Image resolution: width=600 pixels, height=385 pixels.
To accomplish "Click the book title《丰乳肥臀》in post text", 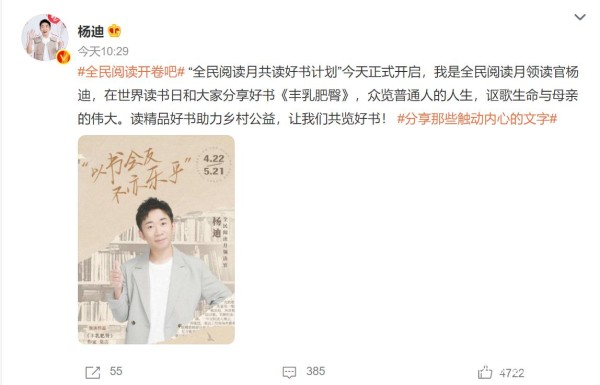I will [315, 95].
